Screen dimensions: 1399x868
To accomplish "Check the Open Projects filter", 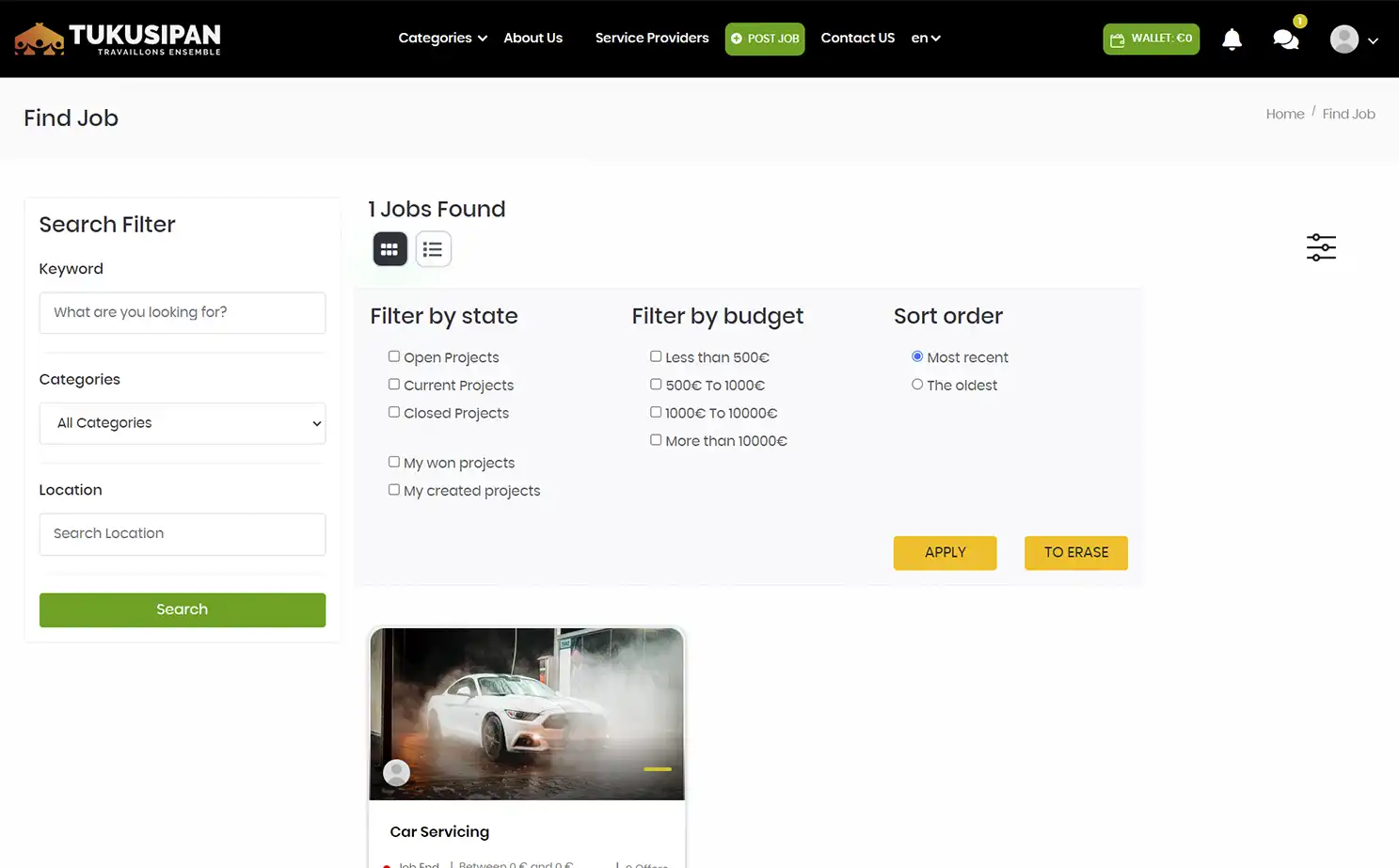I will (x=393, y=356).
